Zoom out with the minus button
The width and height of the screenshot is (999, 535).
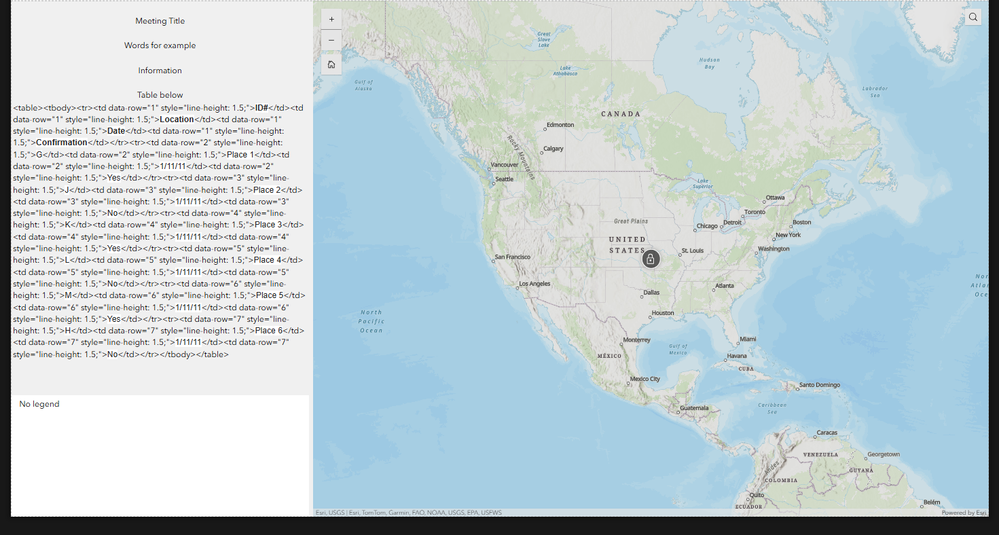point(331,41)
